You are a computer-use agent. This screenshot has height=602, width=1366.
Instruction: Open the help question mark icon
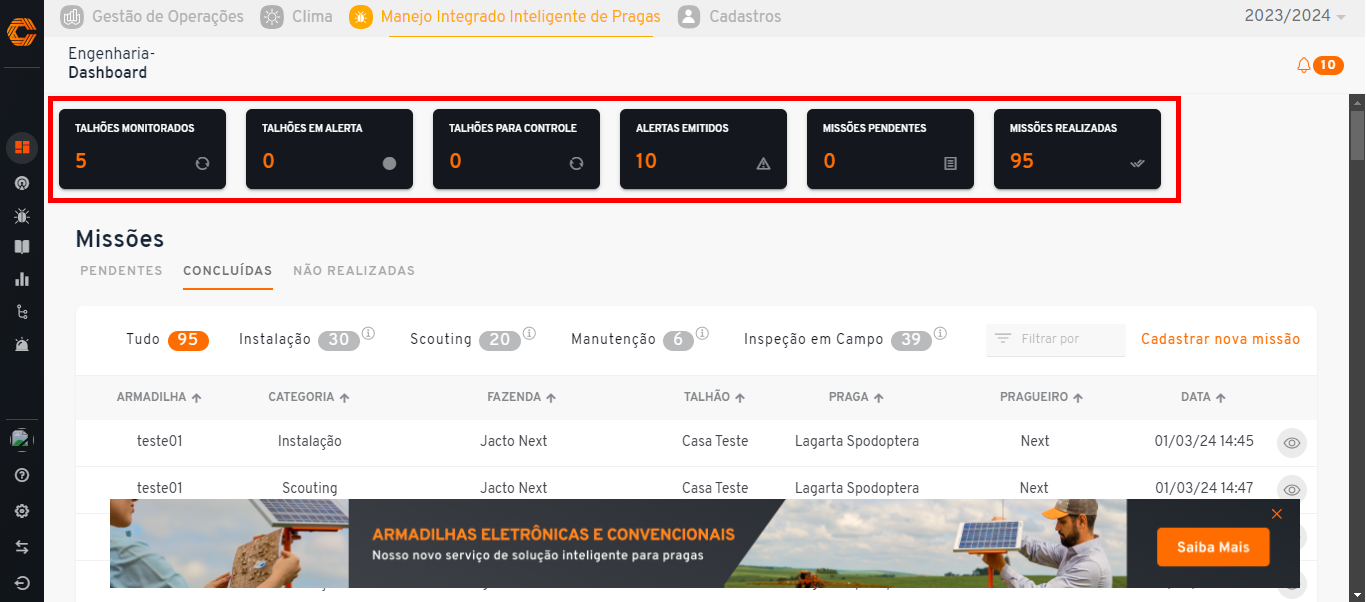[x=22, y=475]
